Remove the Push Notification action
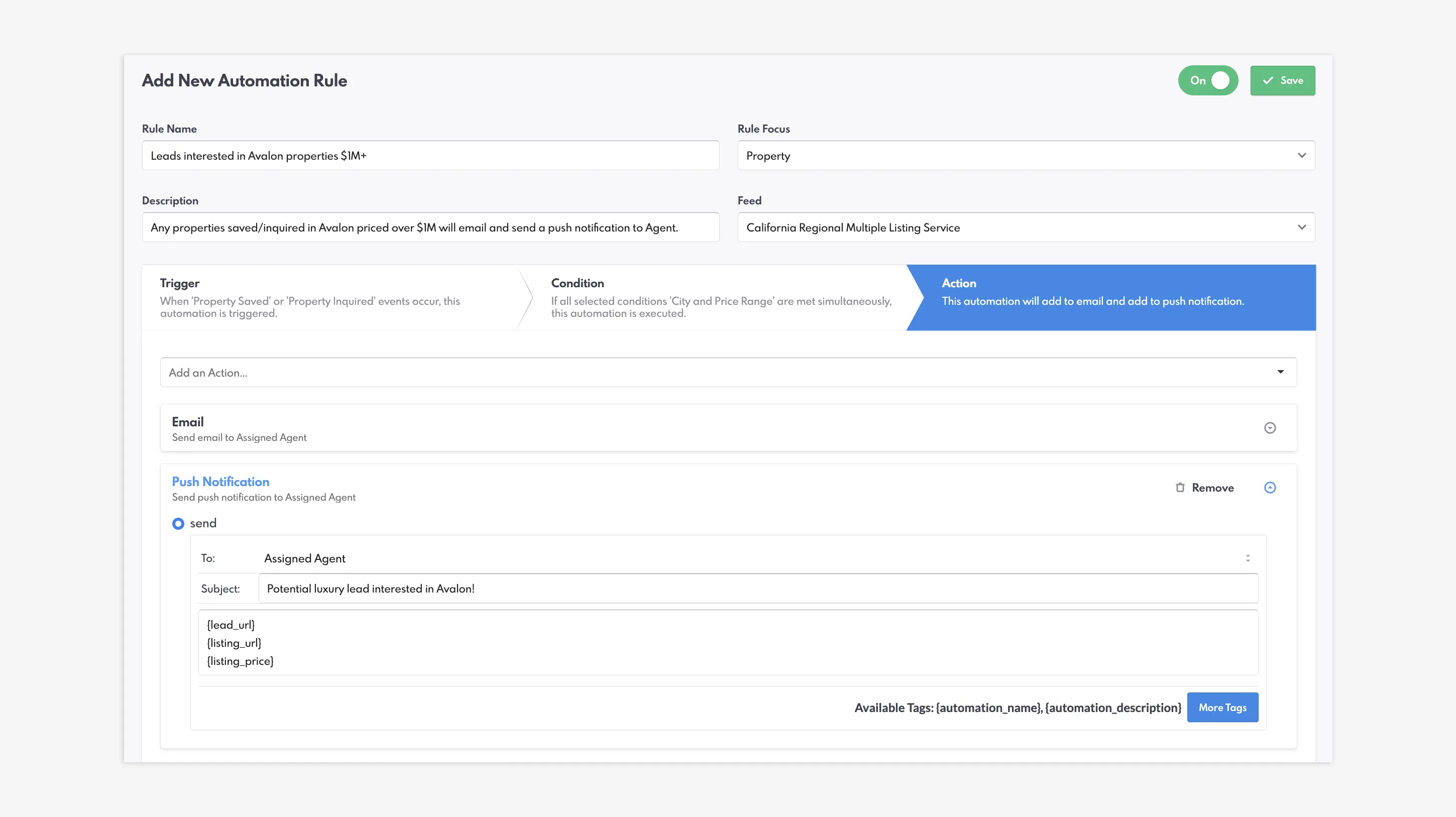Image resolution: width=1456 pixels, height=817 pixels. [1204, 488]
